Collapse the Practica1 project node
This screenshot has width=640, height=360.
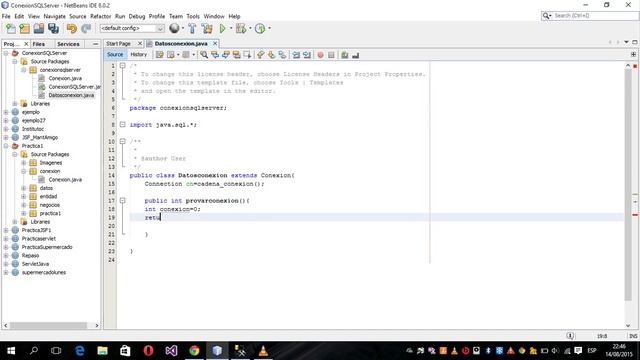click(6, 146)
